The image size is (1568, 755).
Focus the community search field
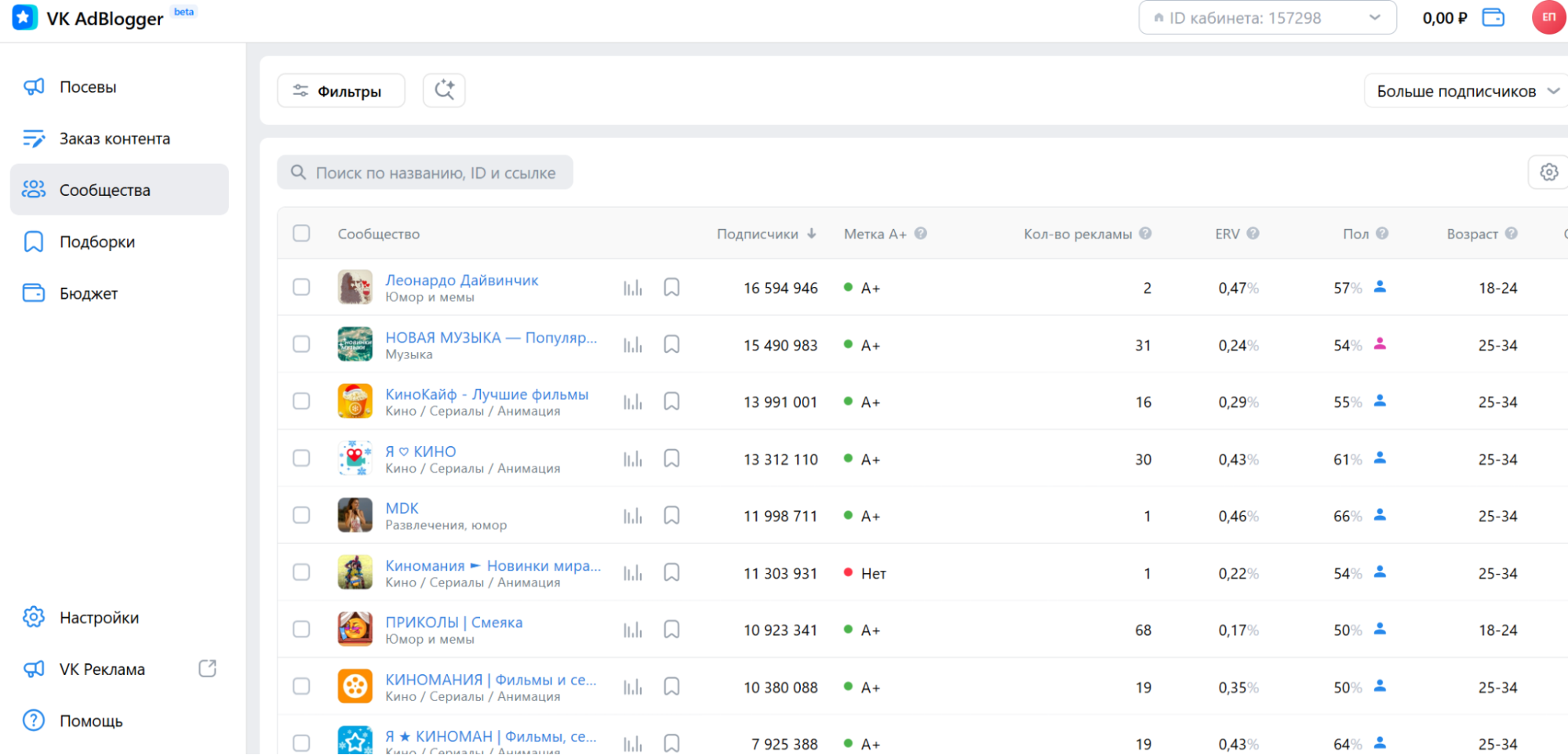click(435, 172)
